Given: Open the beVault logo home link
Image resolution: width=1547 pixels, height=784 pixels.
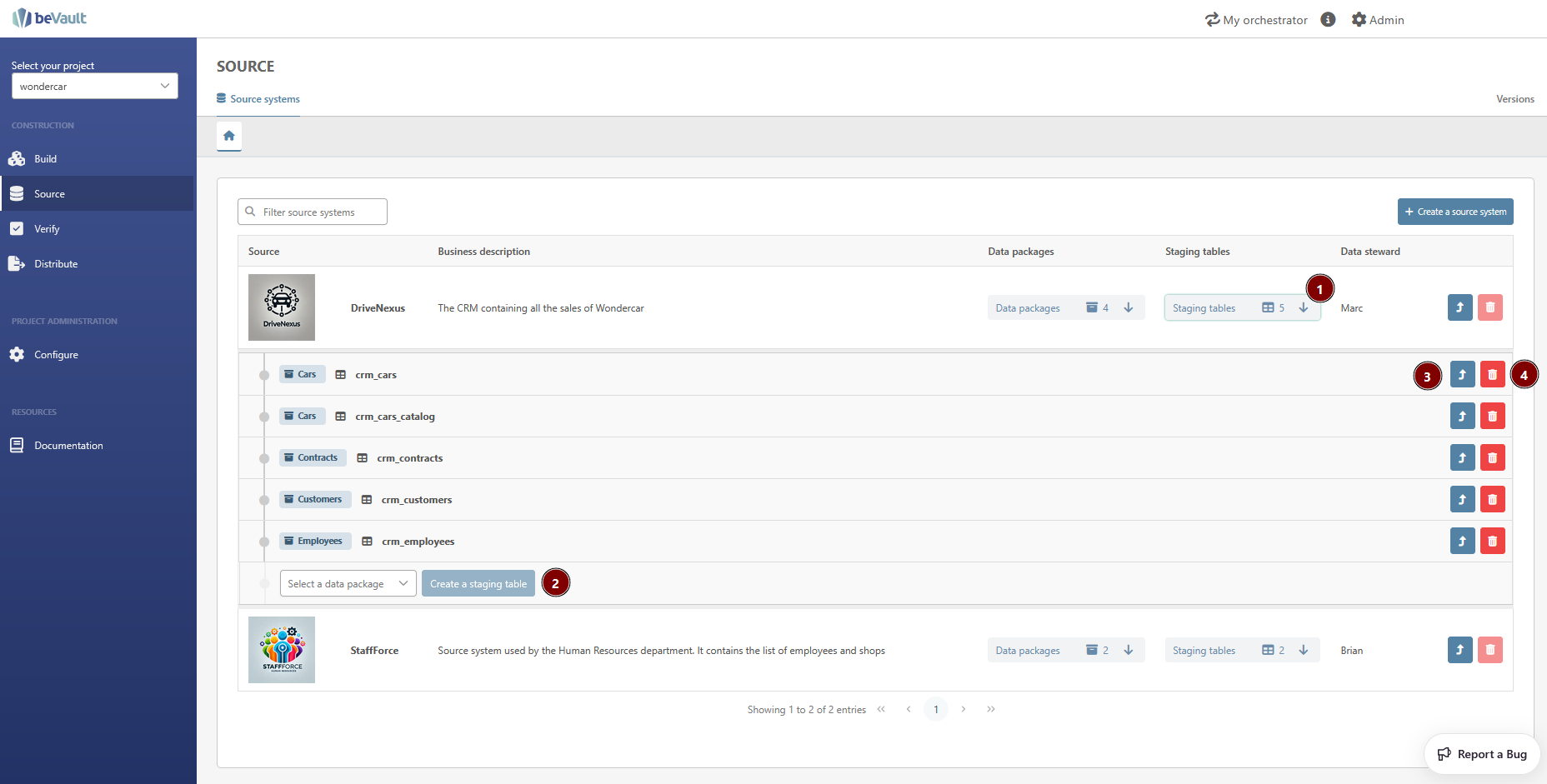Looking at the screenshot, I should click(x=50, y=18).
